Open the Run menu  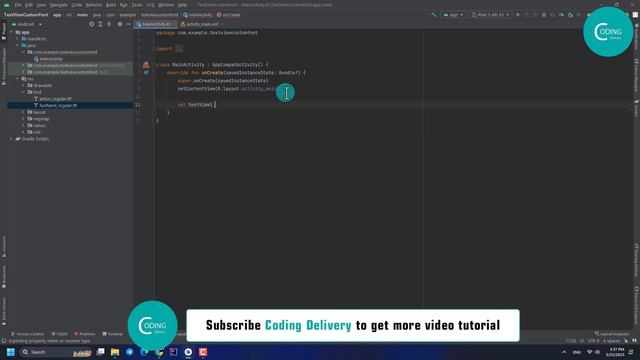pyautogui.click(x=124, y=5)
